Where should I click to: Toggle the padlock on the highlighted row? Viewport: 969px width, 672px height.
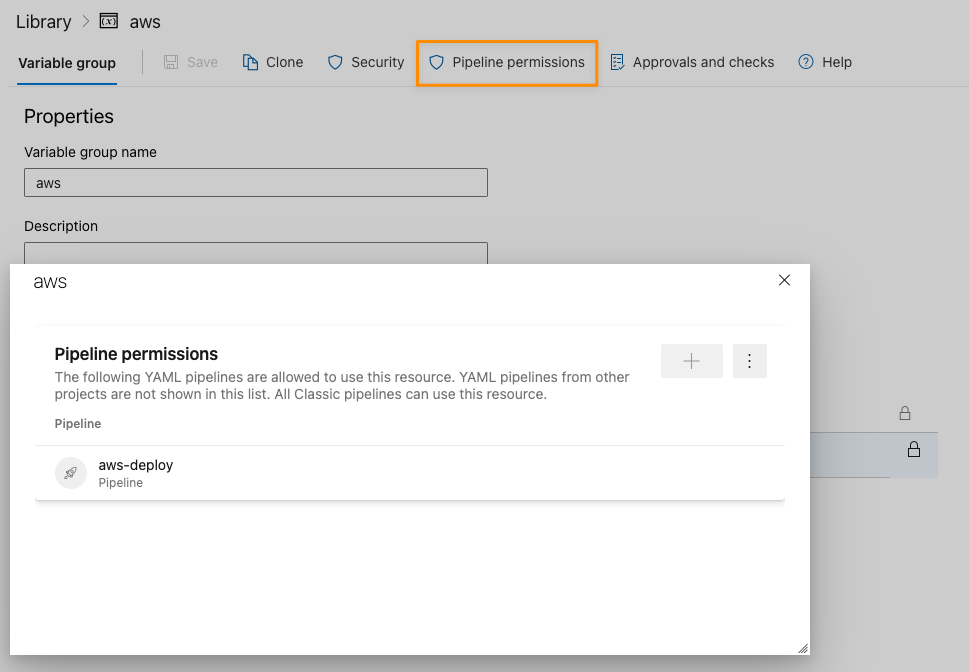tap(913, 450)
